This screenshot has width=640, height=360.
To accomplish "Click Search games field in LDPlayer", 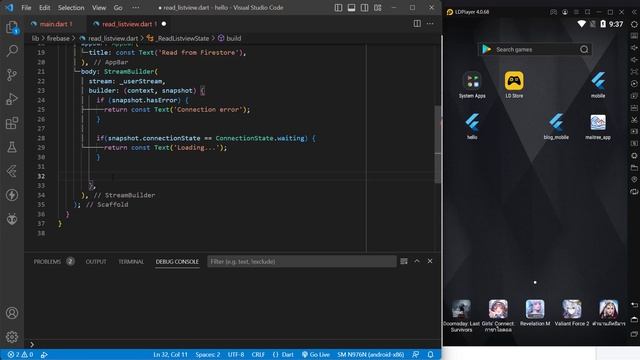I will click(x=536, y=49).
